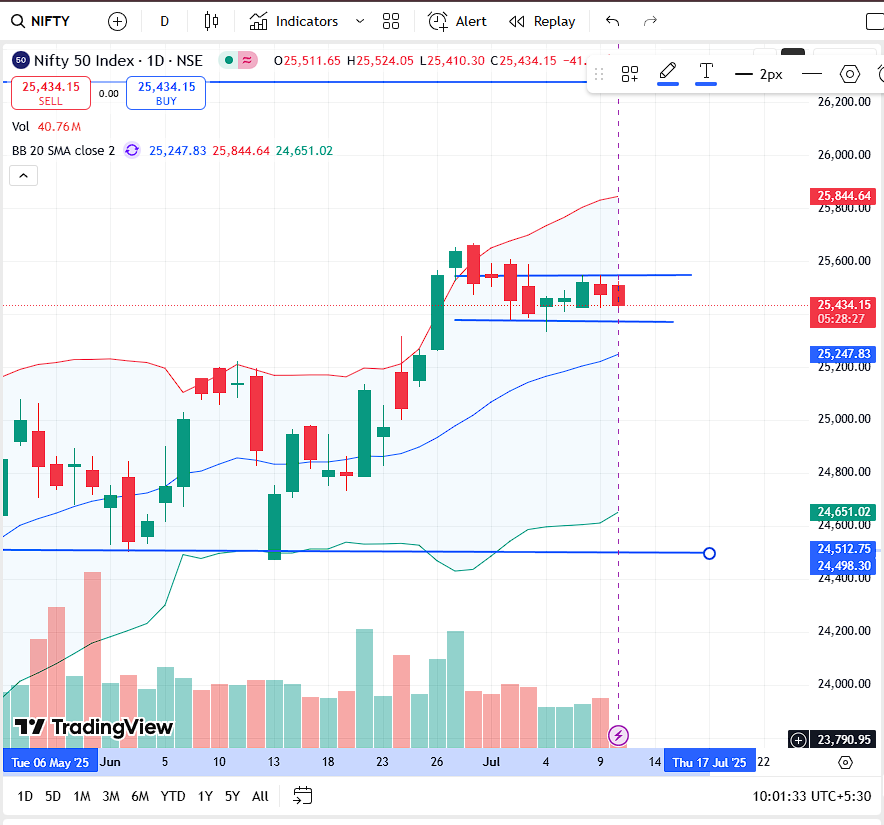Viewport: 884px width, 825px height.
Task: Click the 24,512.75 horizontal line price label
Action: [843, 549]
